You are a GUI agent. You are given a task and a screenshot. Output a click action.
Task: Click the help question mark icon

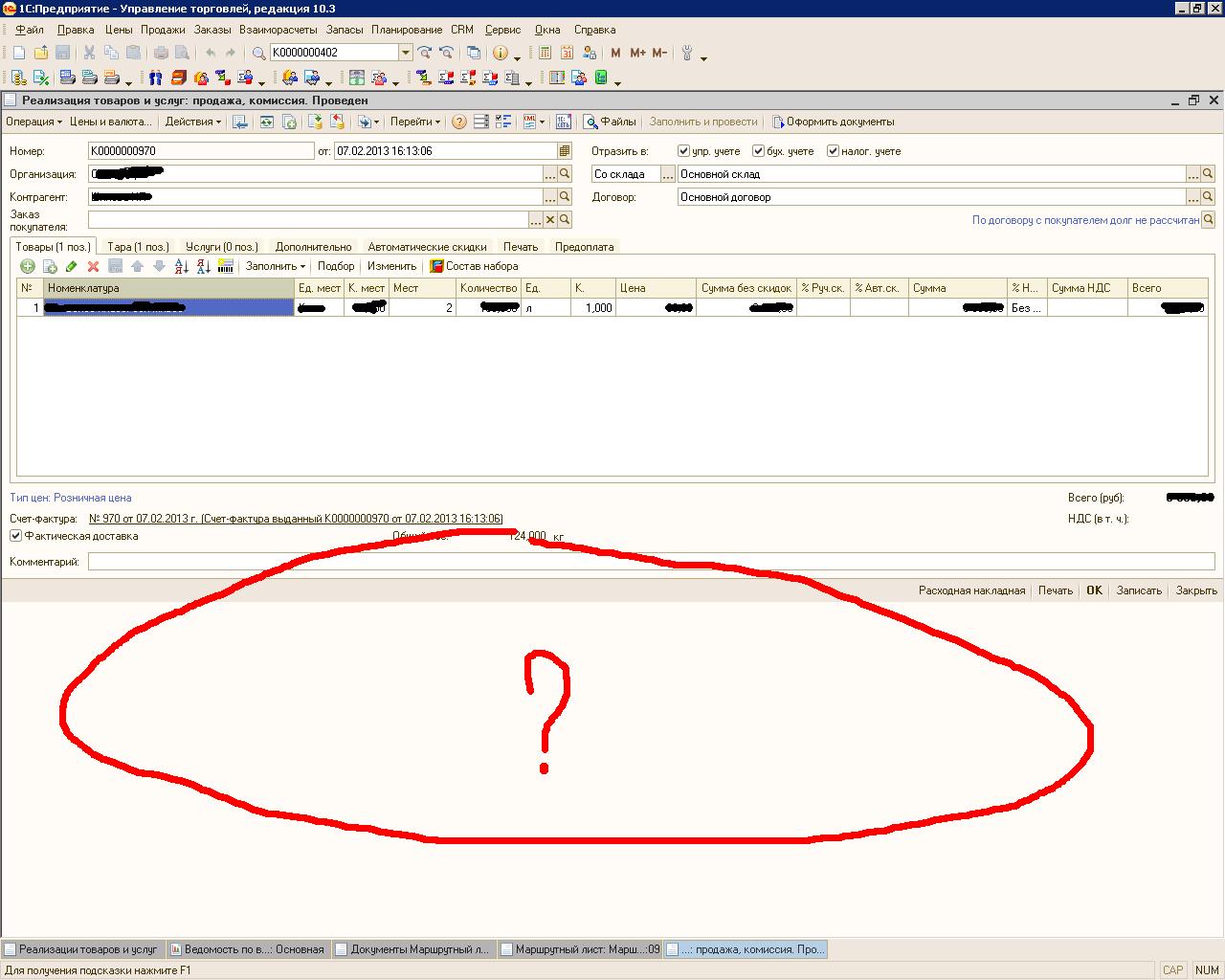[459, 122]
